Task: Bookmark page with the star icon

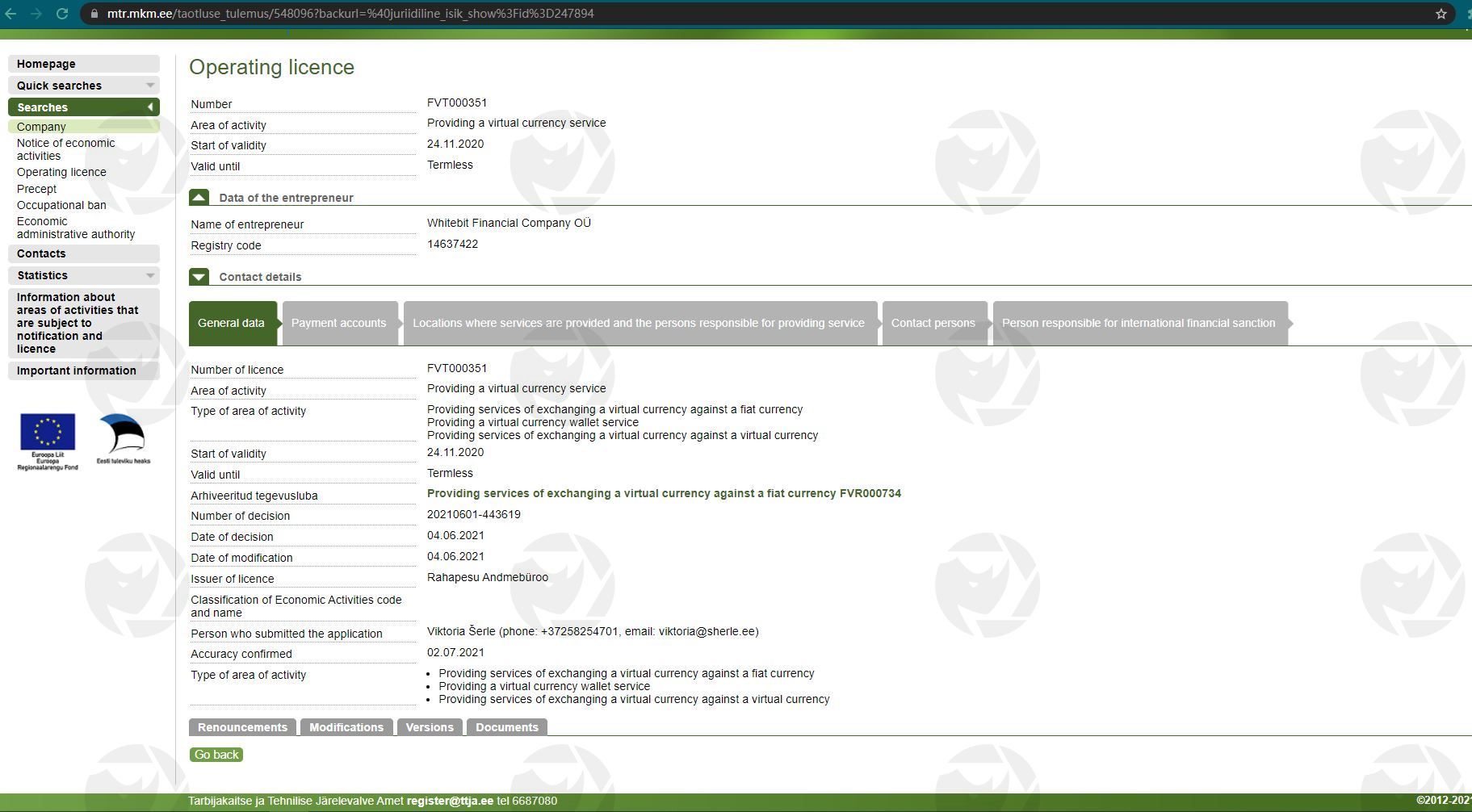Action: (x=1441, y=14)
